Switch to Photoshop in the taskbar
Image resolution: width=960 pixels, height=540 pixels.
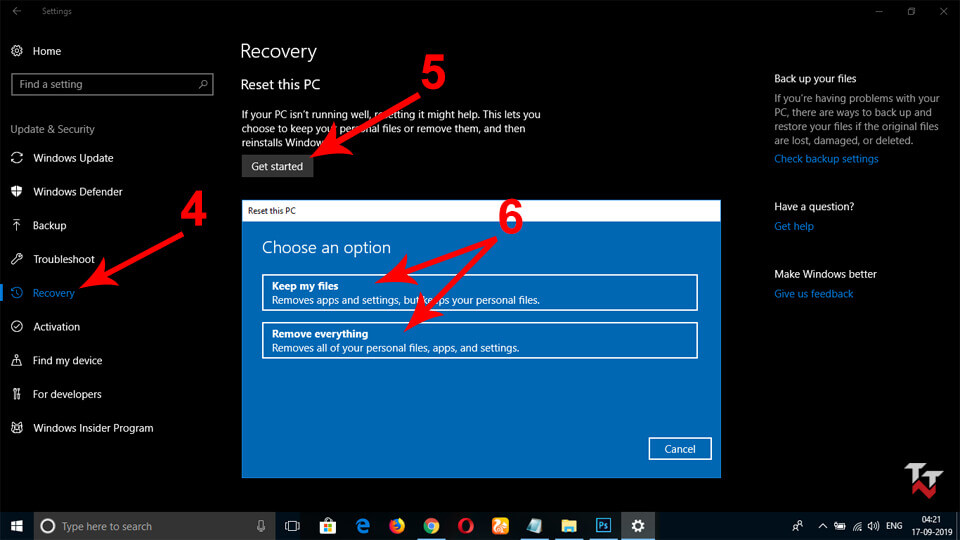pos(603,526)
